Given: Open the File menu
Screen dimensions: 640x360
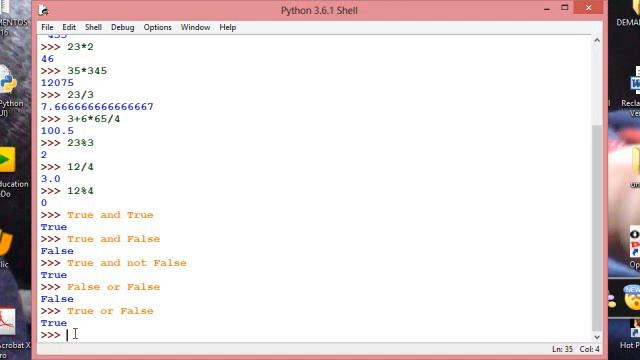Looking at the screenshot, I should coord(47,27).
